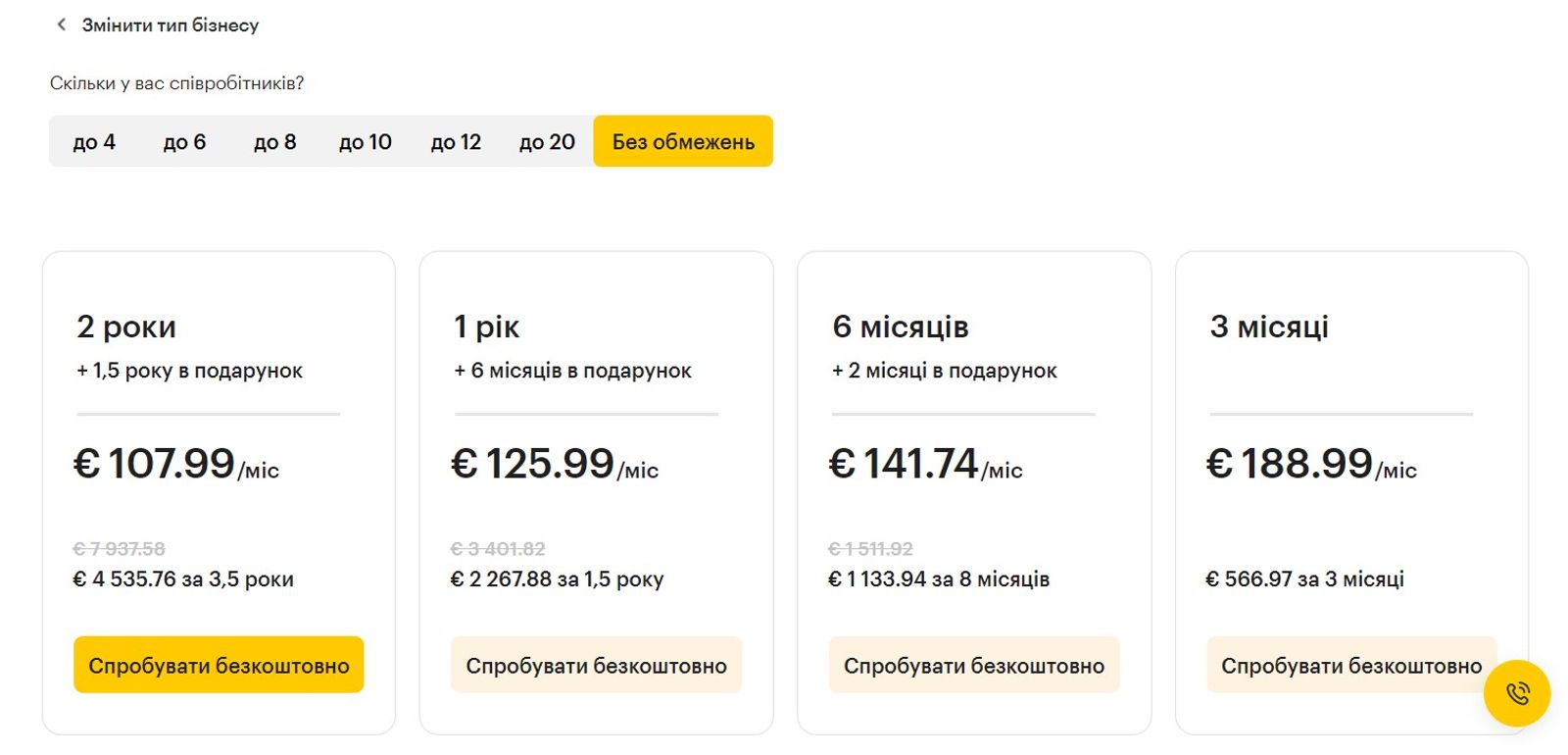Select the 'до 8' employee filter
Screen dimensions: 1568x755
(274, 141)
